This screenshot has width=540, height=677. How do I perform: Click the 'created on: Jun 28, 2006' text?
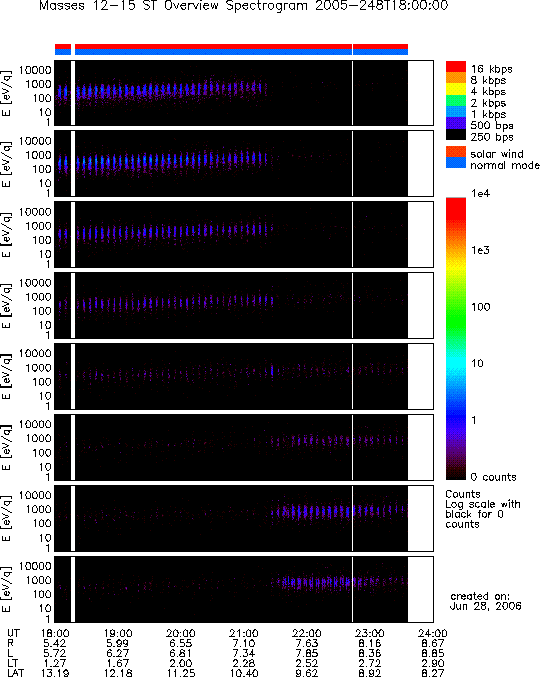(x=486, y=601)
